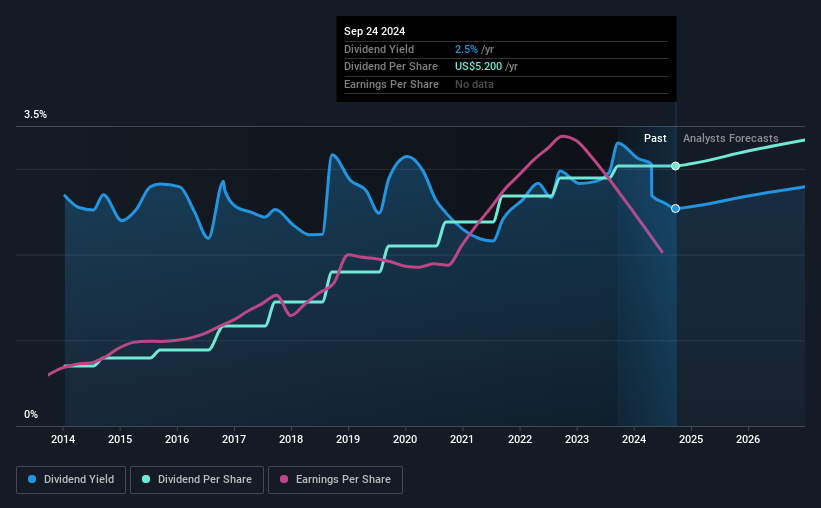Click the 2018 x-axis label
The image size is (821, 508).
pyautogui.click(x=291, y=439)
